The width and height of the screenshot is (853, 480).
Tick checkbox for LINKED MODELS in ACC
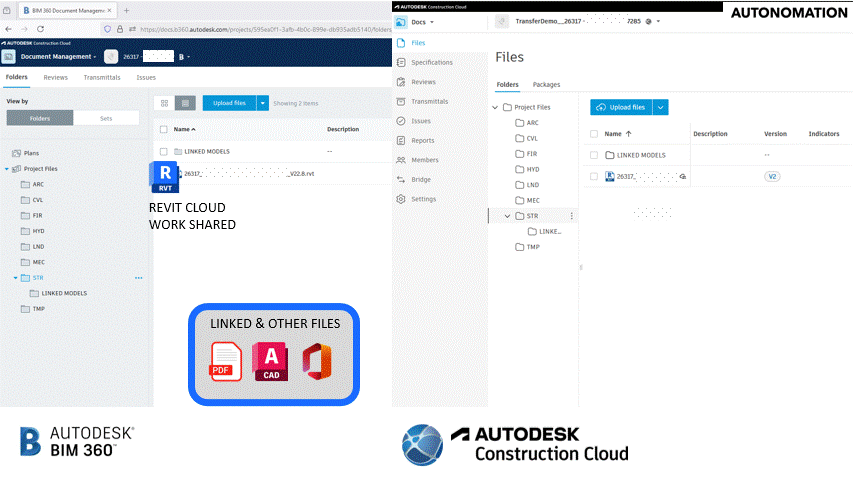[x=594, y=155]
